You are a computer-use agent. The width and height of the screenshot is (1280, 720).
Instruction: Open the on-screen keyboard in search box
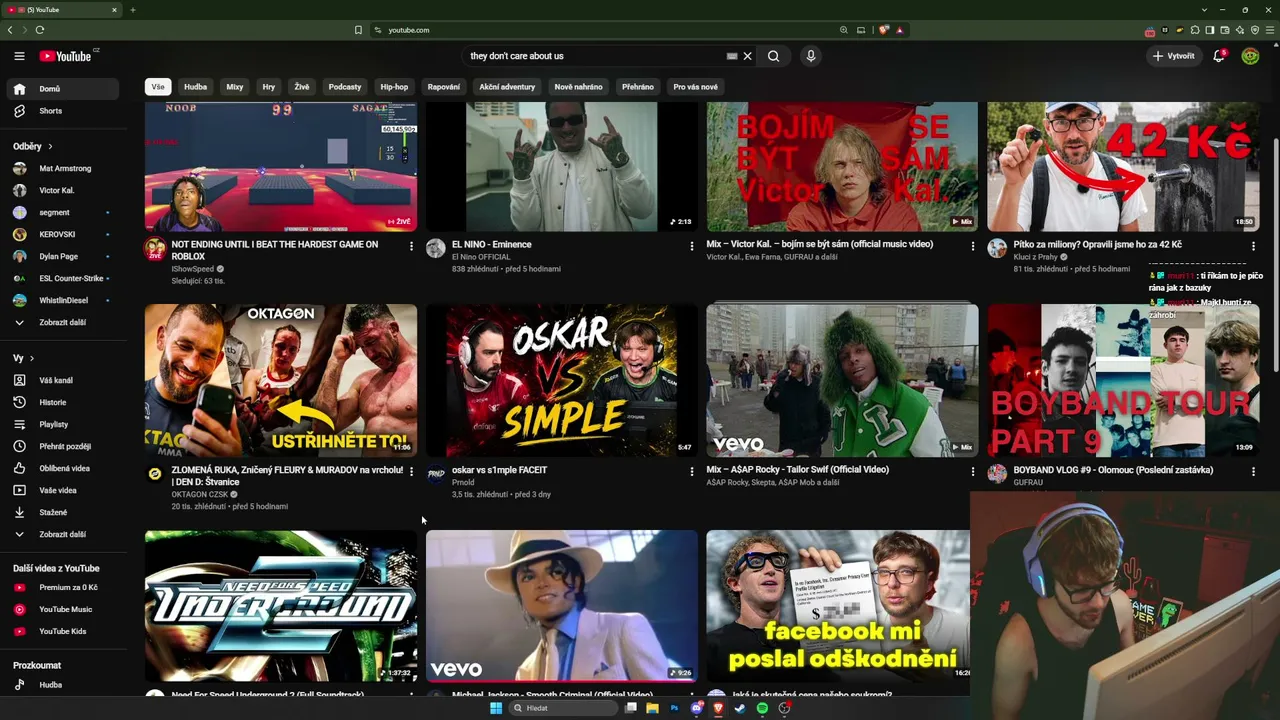coord(732,56)
